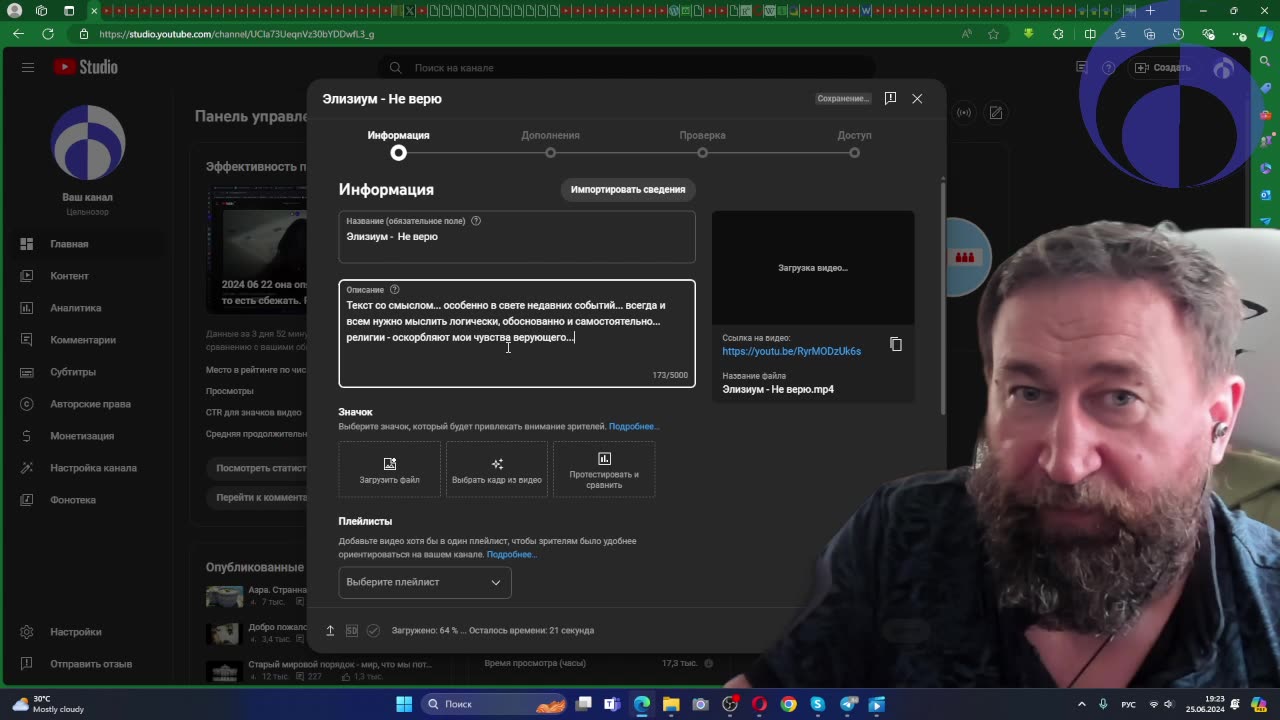Click Подробнее link under Значок
Image resolution: width=1280 pixels, height=720 pixels.
coord(634,426)
